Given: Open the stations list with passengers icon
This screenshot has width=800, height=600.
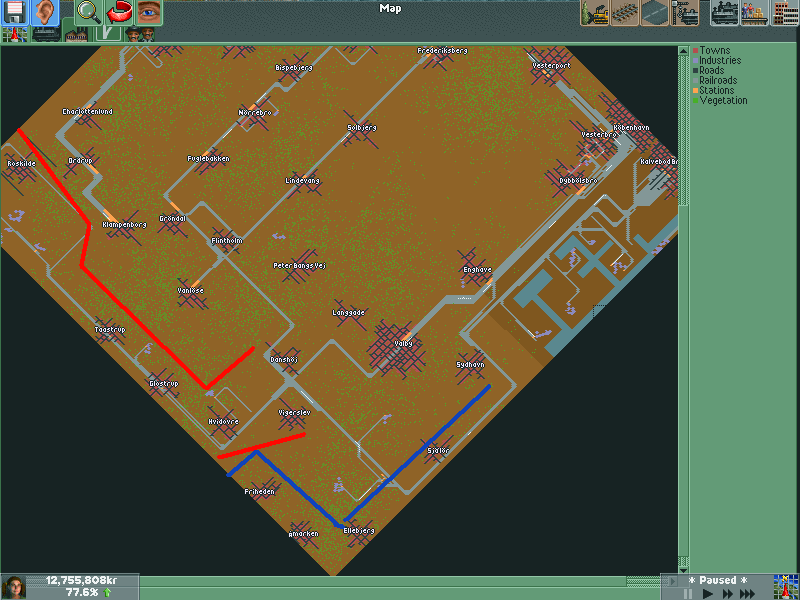Looking at the screenshot, I should pos(754,12).
